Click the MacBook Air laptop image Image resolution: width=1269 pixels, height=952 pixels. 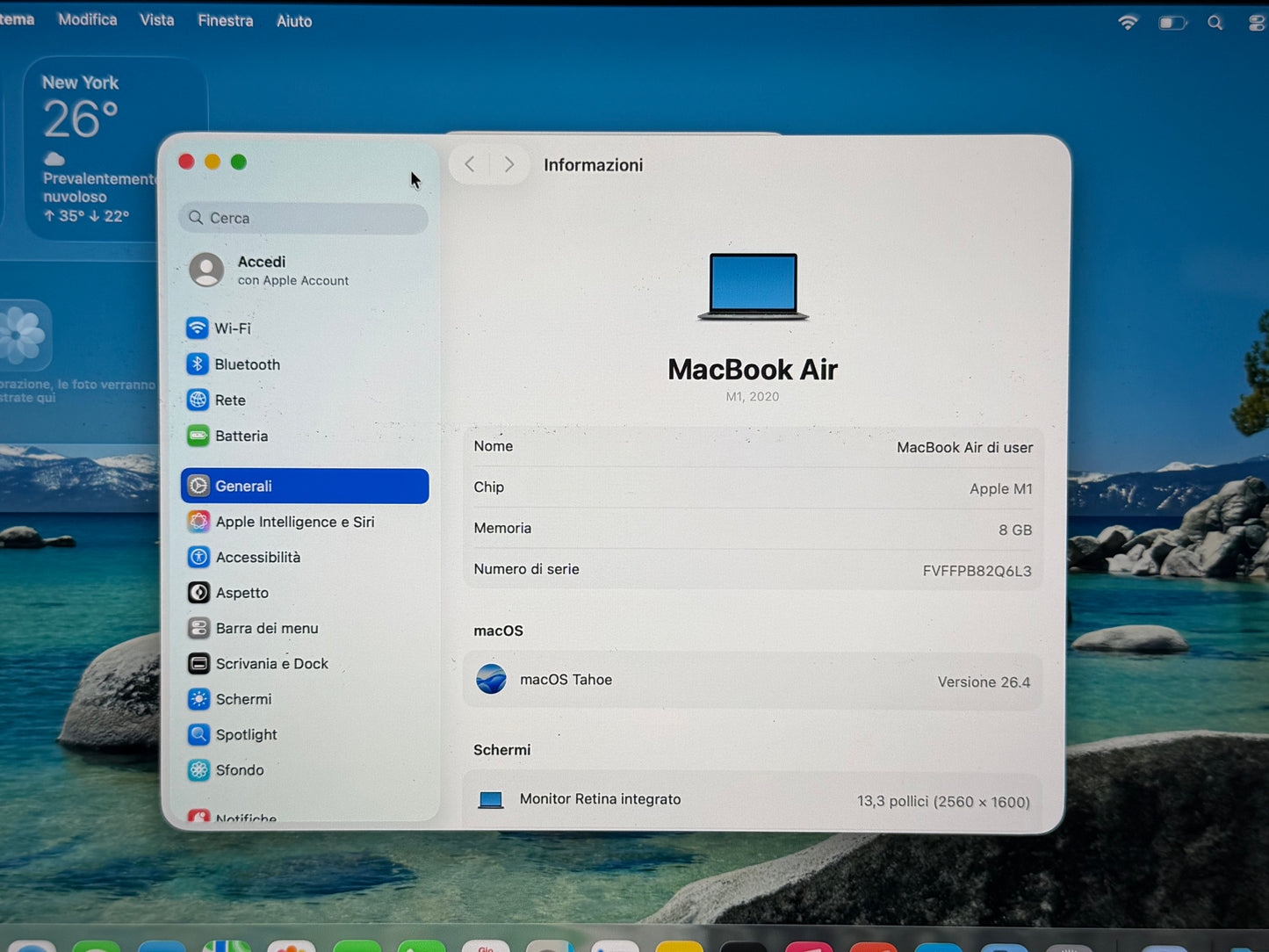point(753,287)
